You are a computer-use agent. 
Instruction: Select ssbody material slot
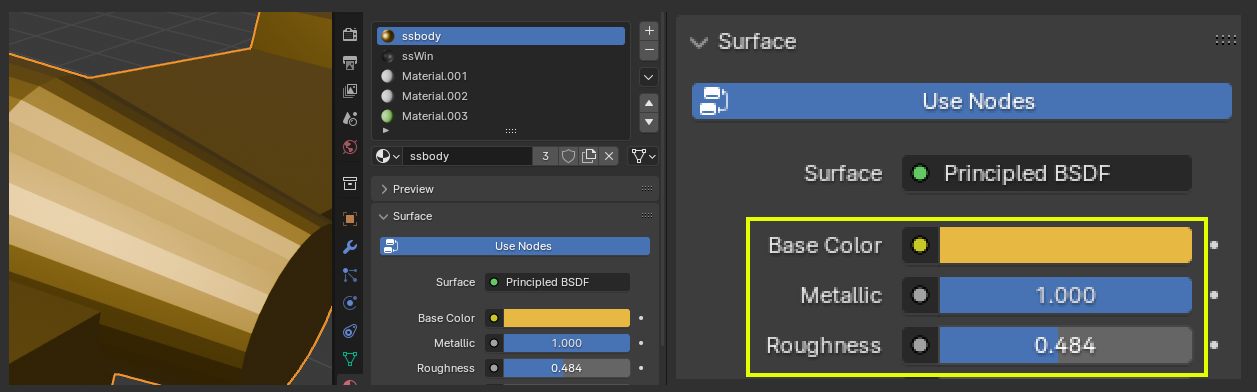[x=501, y=36]
